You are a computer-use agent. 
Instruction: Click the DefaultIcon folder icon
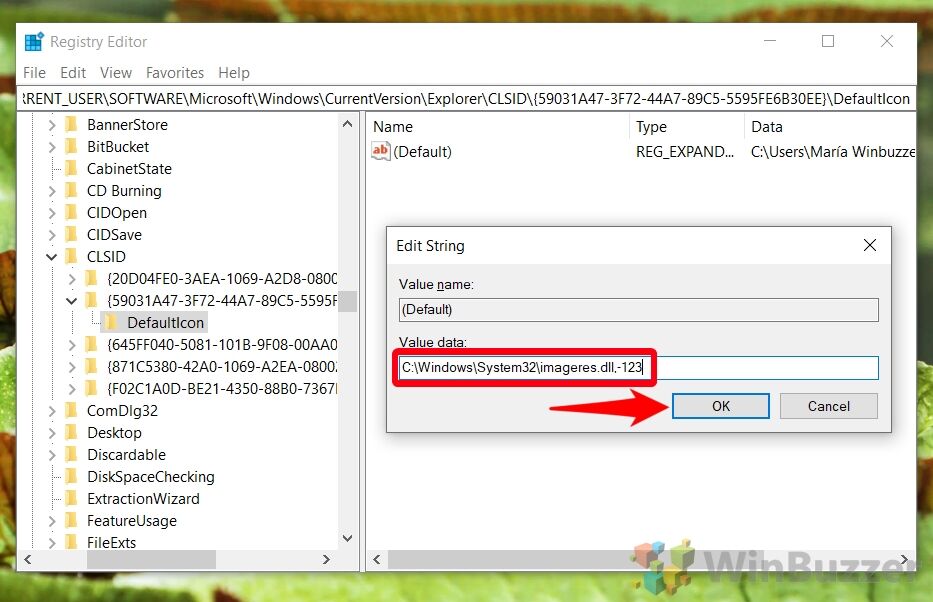point(111,322)
